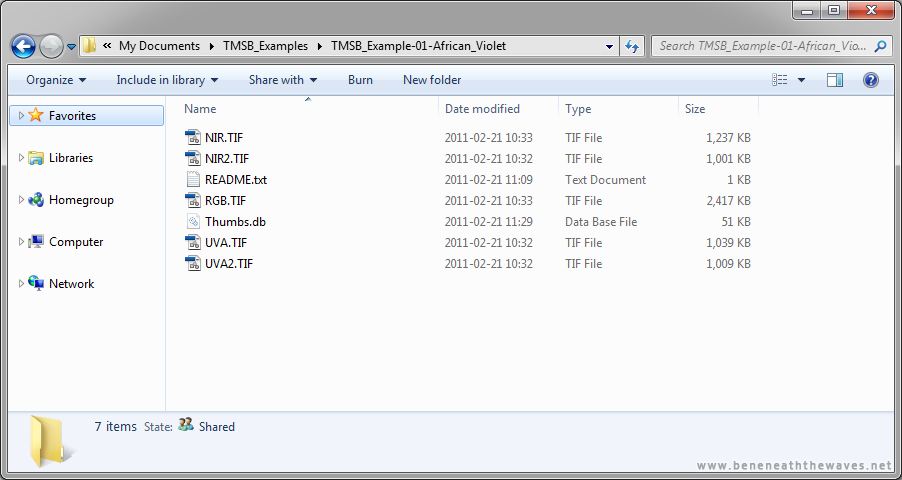Select the Network label in the navigation pane
Screen dimensions: 902x480
pyautogui.click(x=71, y=284)
